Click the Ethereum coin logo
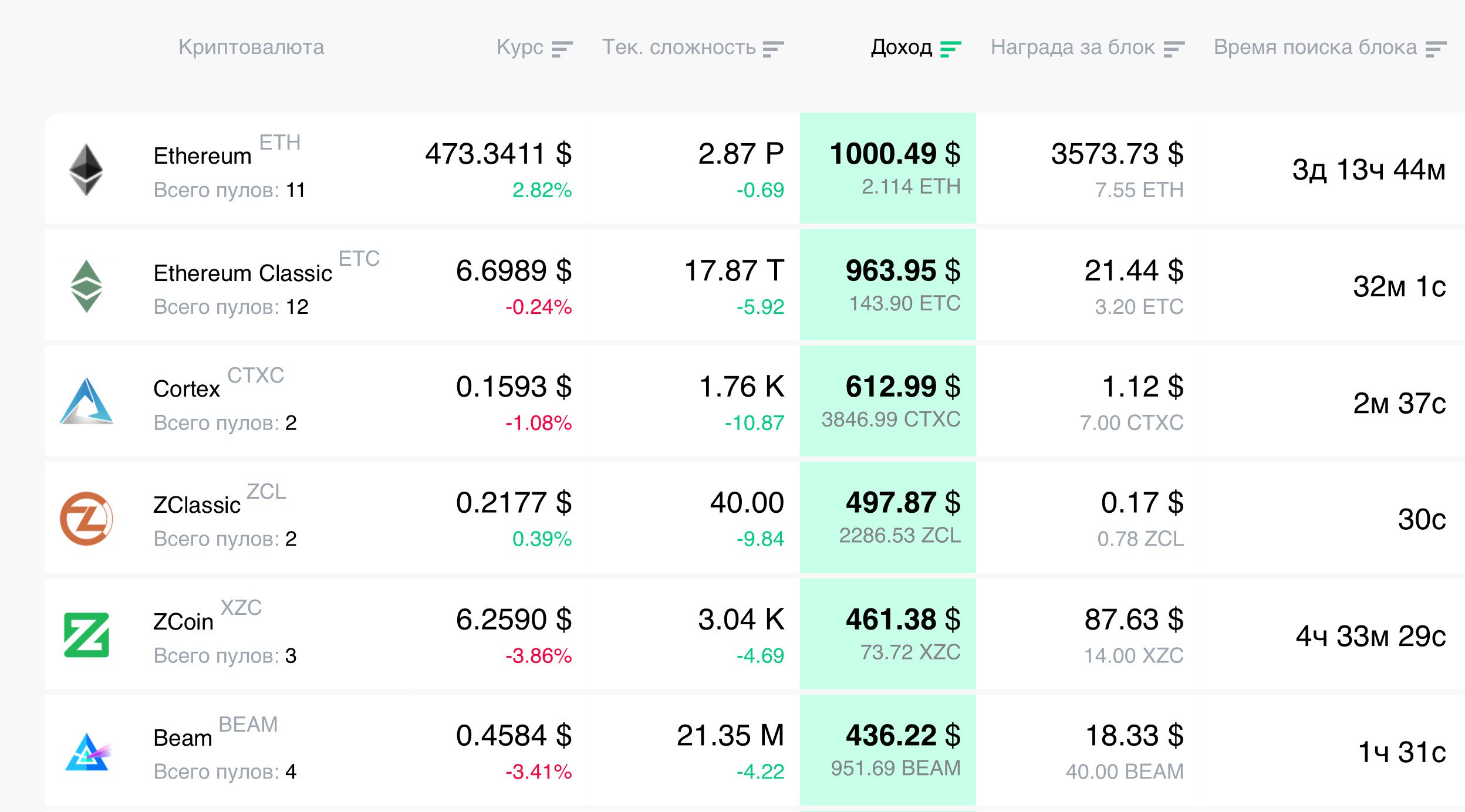This screenshot has height=812, width=1465. pos(86,170)
